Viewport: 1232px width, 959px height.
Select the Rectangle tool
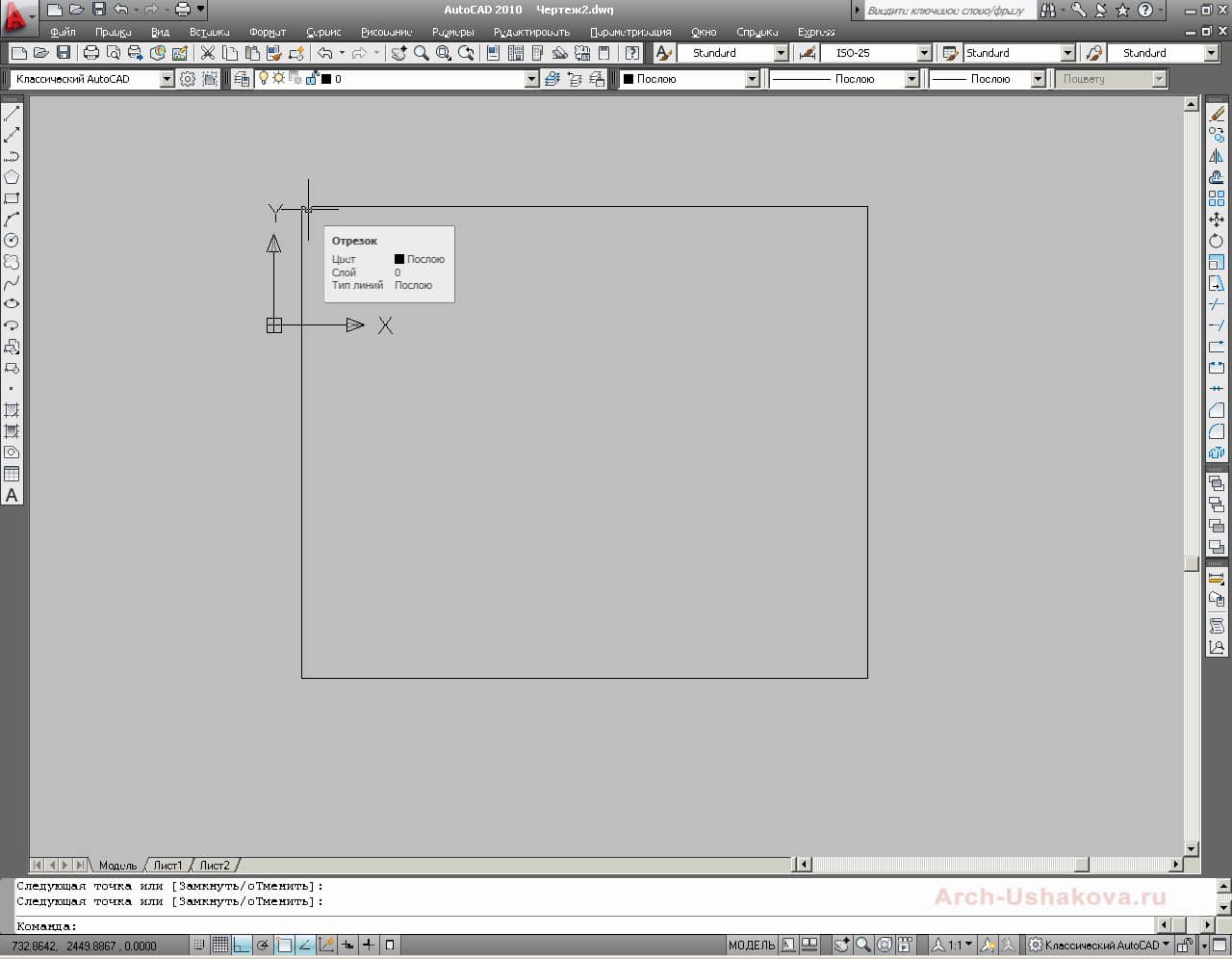click(12, 198)
